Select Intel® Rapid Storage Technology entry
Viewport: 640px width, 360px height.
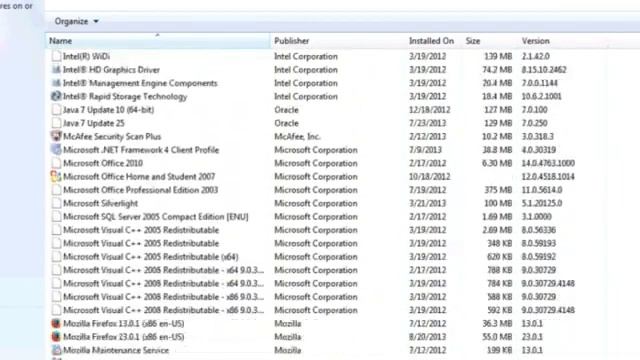125,97
